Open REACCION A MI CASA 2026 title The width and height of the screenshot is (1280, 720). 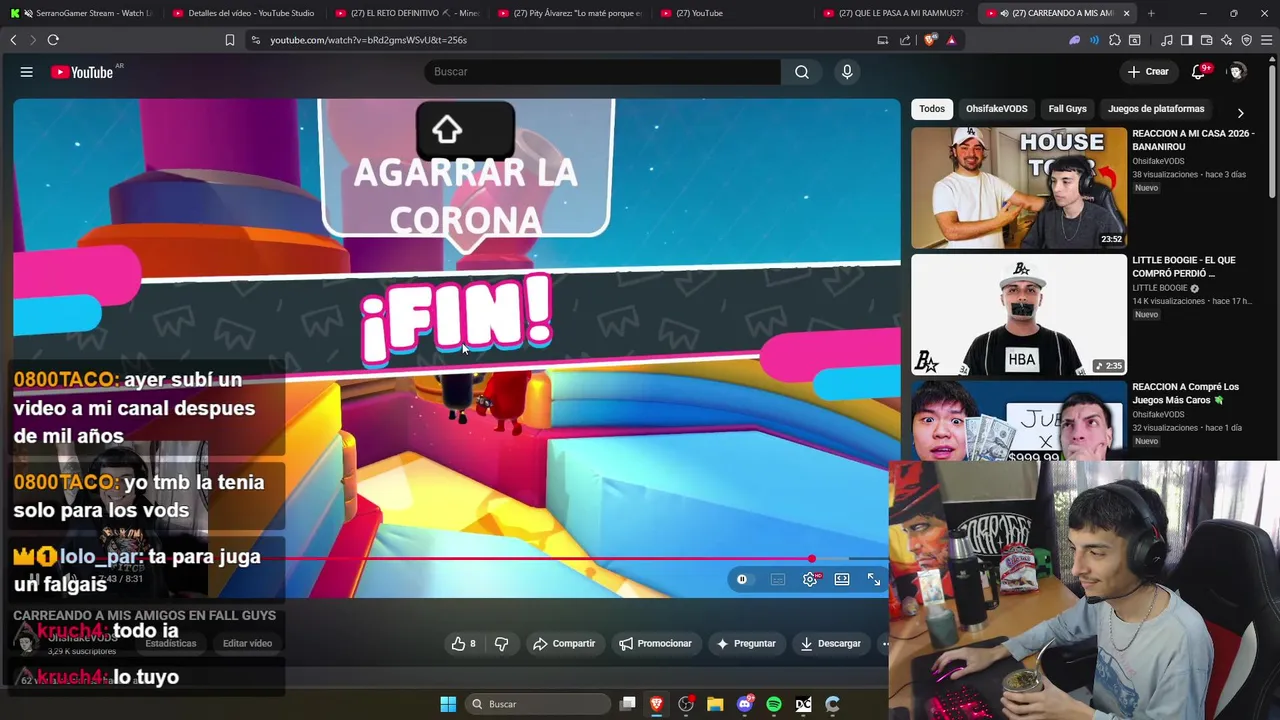coord(1193,140)
